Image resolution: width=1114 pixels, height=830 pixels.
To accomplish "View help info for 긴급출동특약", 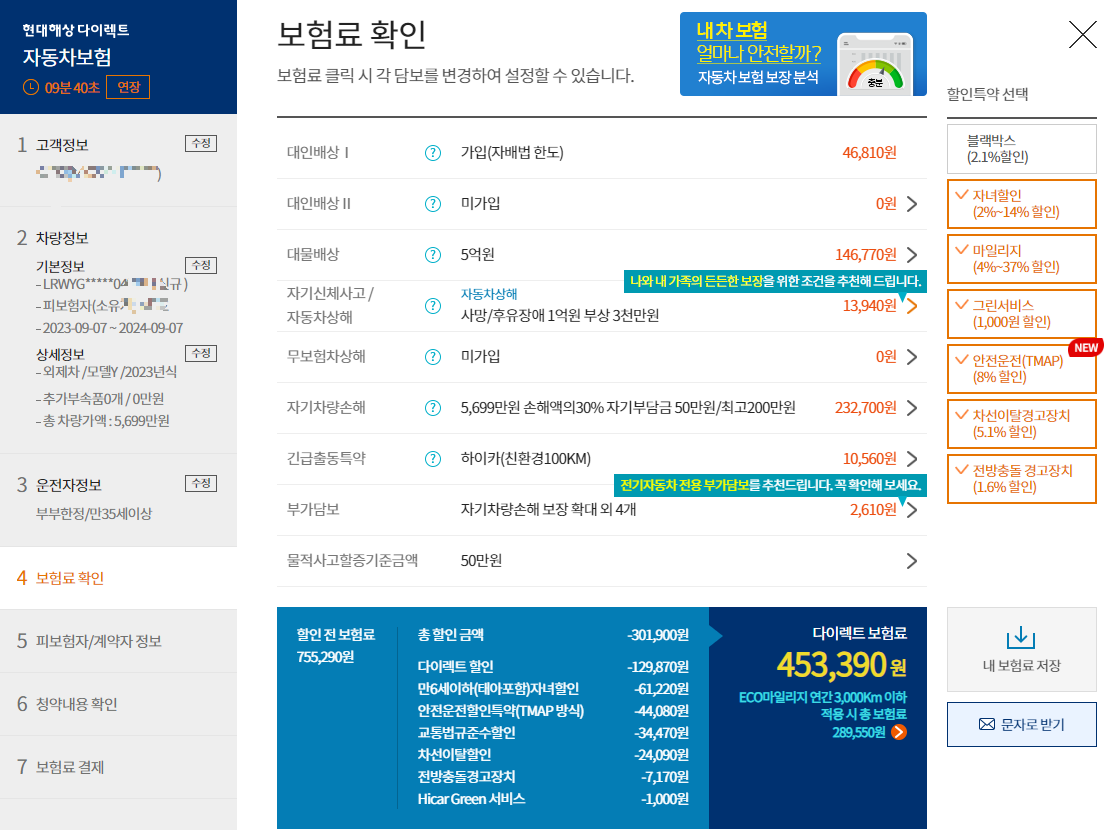I will tap(432, 458).
